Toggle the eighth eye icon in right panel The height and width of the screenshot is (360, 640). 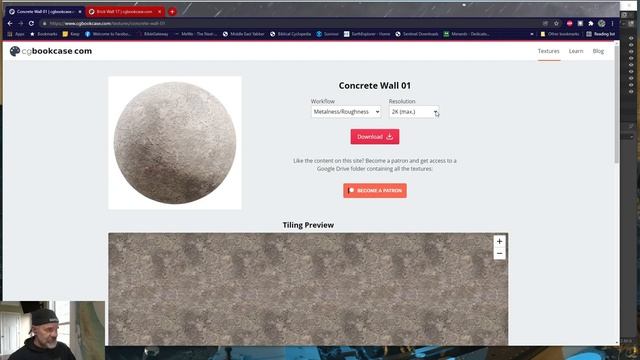[x=631, y=85]
